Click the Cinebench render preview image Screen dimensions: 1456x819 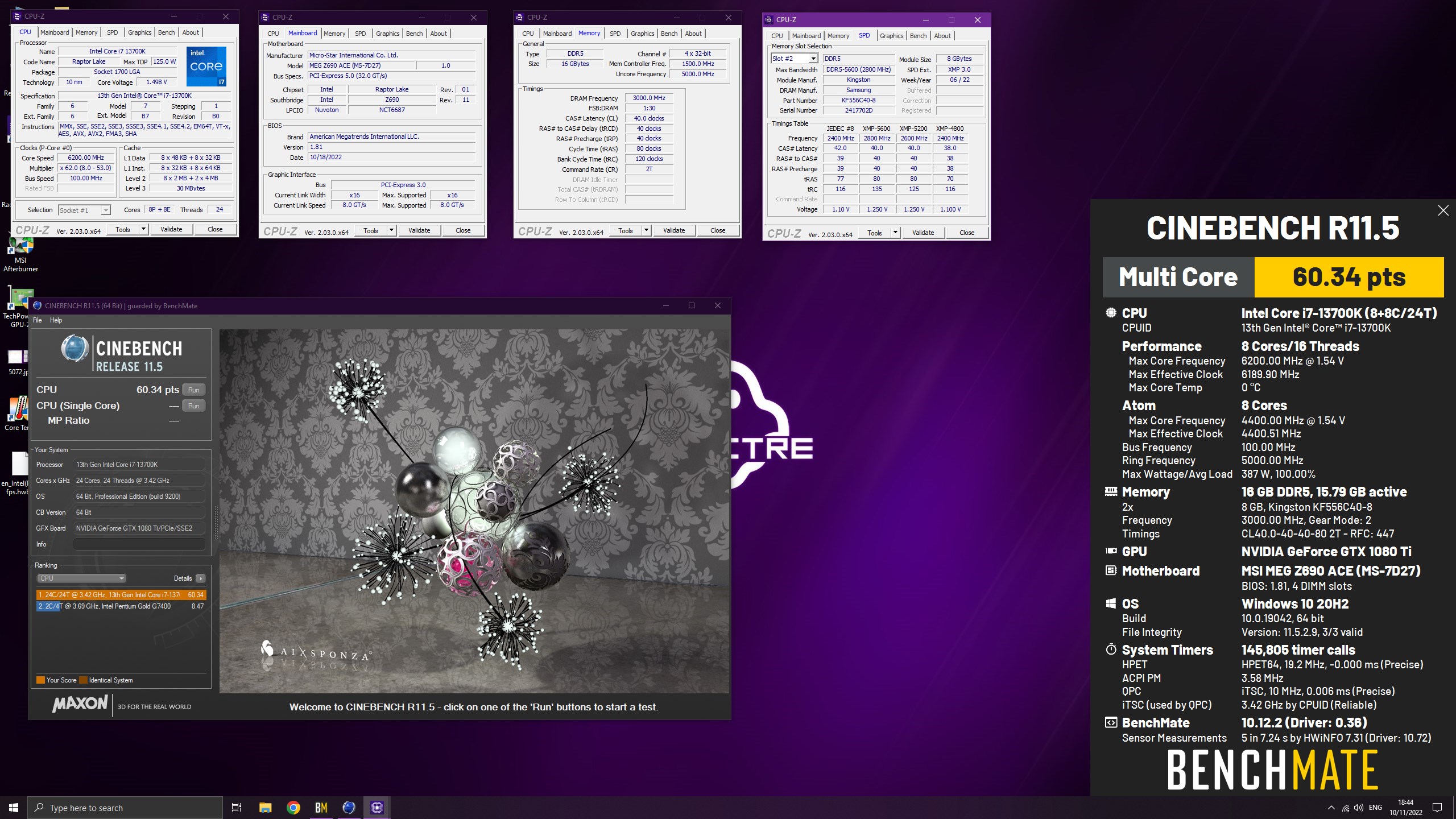pos(474,511)
